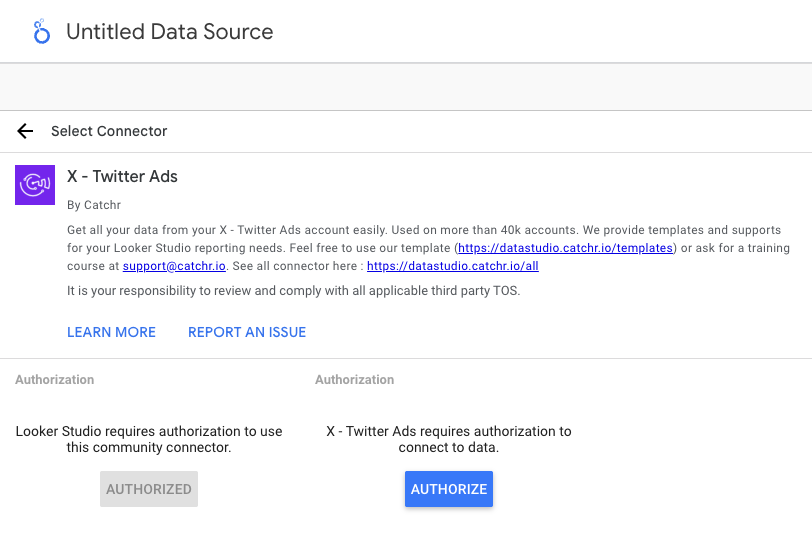Click the third party TOS responsibility notice
The image size is (812, 538).
pos(294,290)
